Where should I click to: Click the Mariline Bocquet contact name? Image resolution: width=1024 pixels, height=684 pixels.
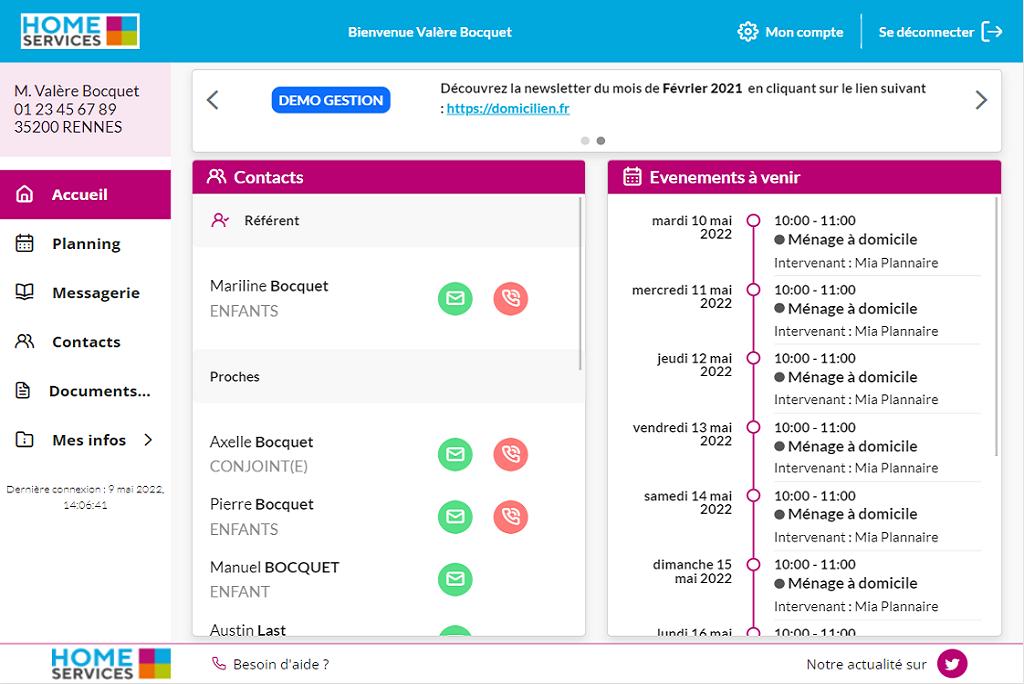coord(269,286)
